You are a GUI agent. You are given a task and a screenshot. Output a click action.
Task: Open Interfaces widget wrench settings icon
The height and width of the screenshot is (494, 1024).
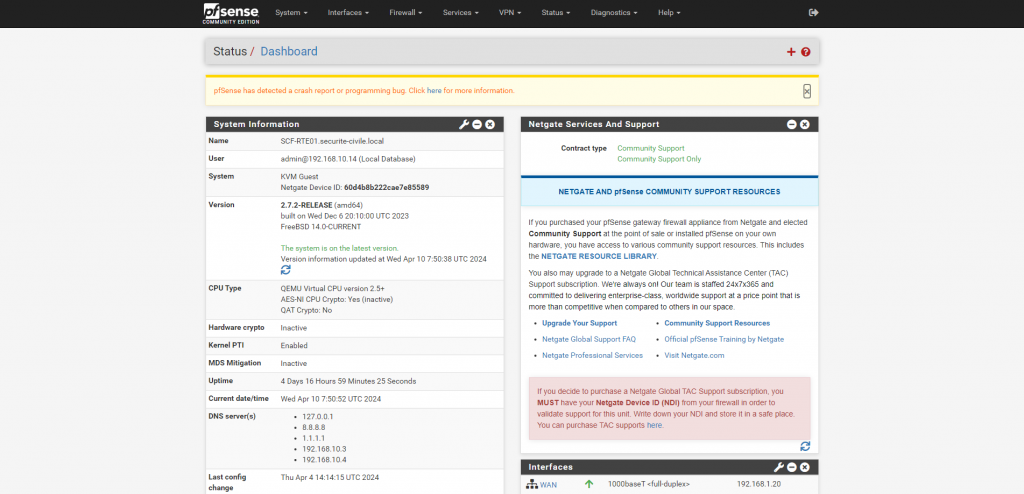(x=778, y=467)
